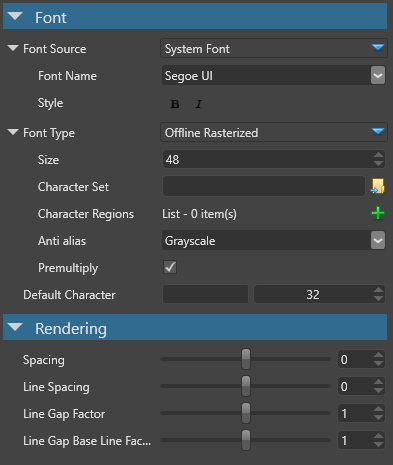Screen dimensions: 393x465
Task: Click the 'Font Name' label
Action: point(67,76)
